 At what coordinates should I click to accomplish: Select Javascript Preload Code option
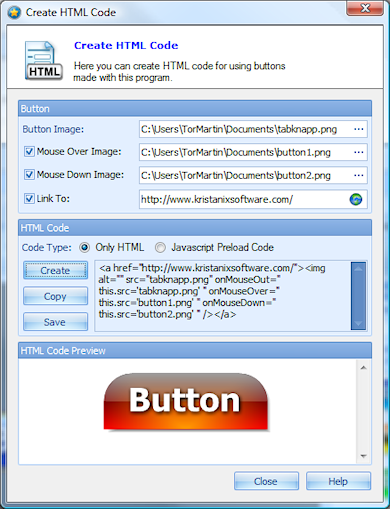pos(160,248)
